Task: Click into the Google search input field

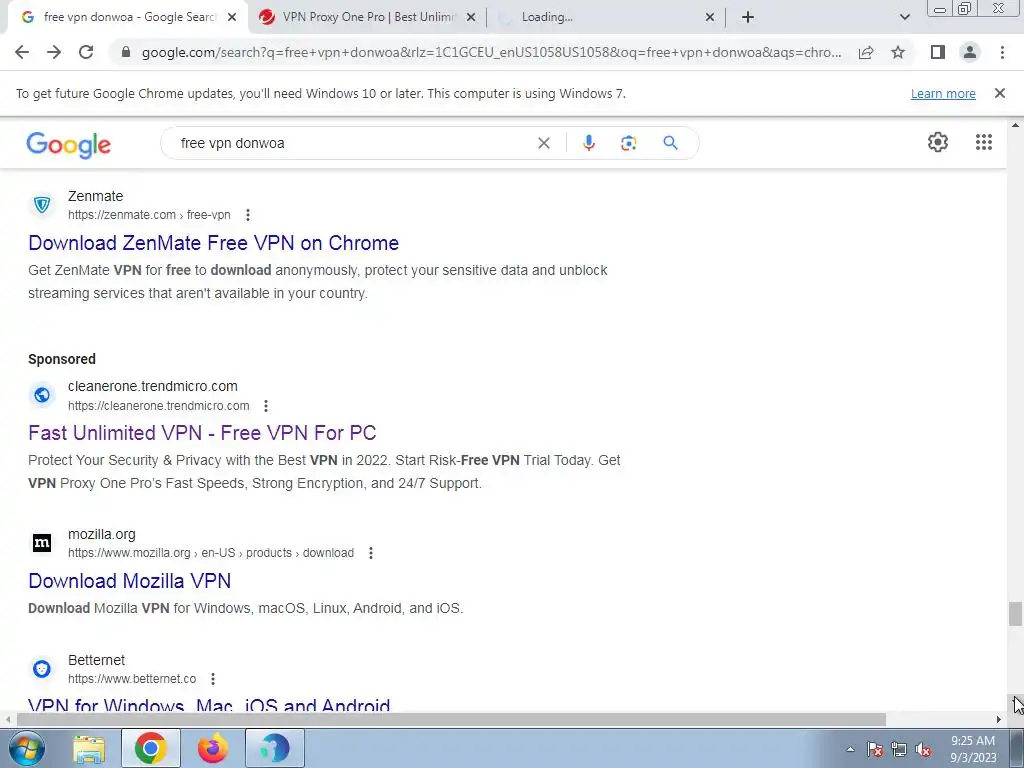Action: click(x=353, y=143)
